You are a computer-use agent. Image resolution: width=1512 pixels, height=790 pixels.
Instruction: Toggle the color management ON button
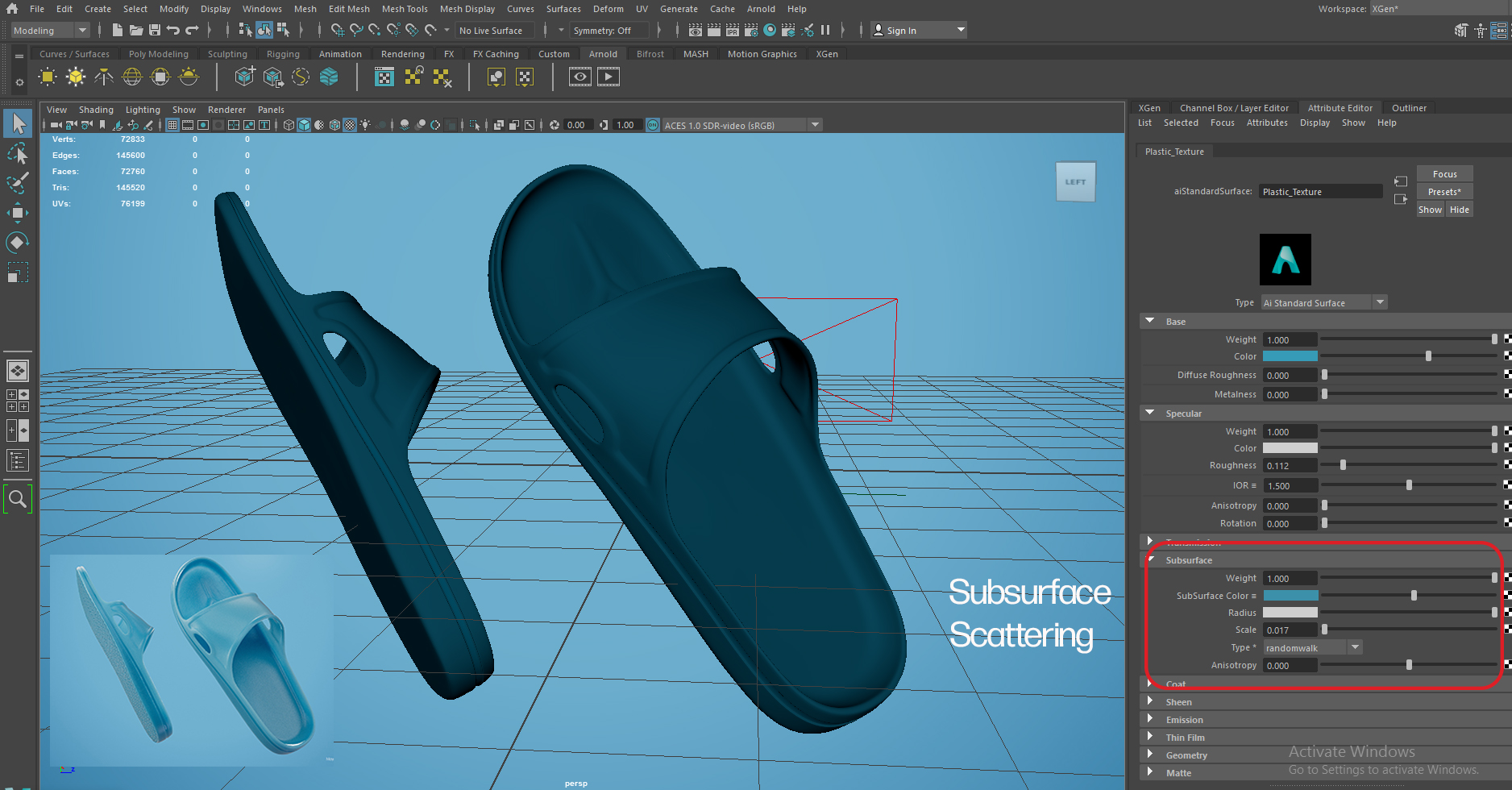653,125
